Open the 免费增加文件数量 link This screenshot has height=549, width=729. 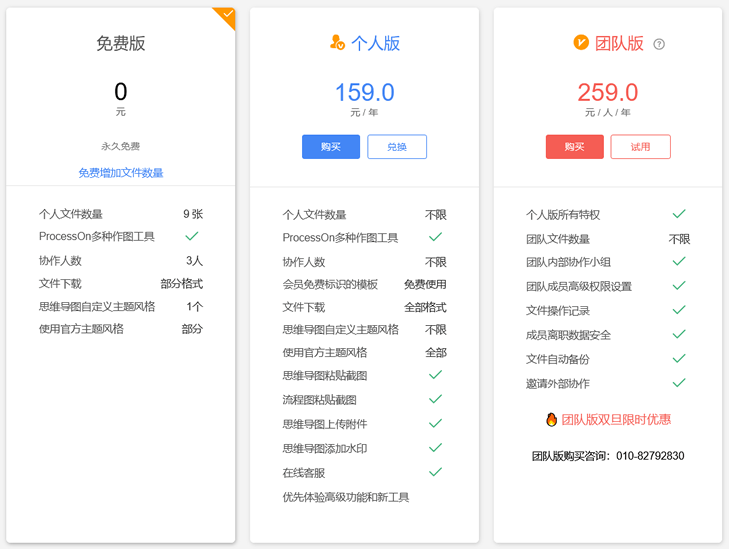tap(121, 173)
